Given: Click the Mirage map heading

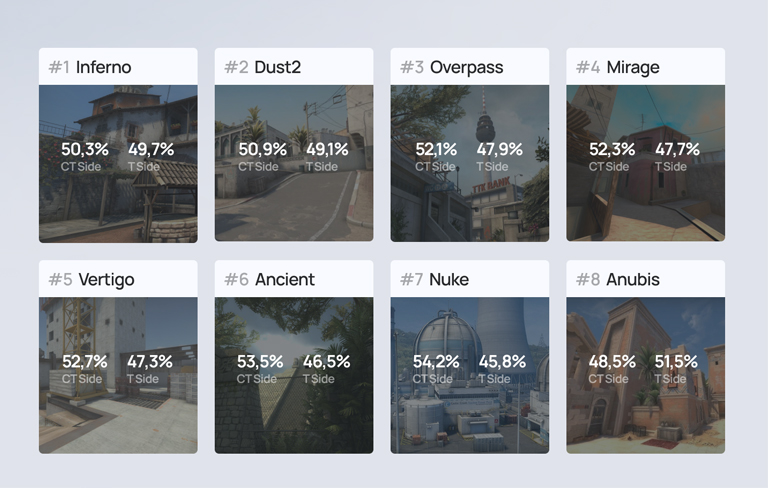Looking at the screenshot, I should click(x=632, y=68).
